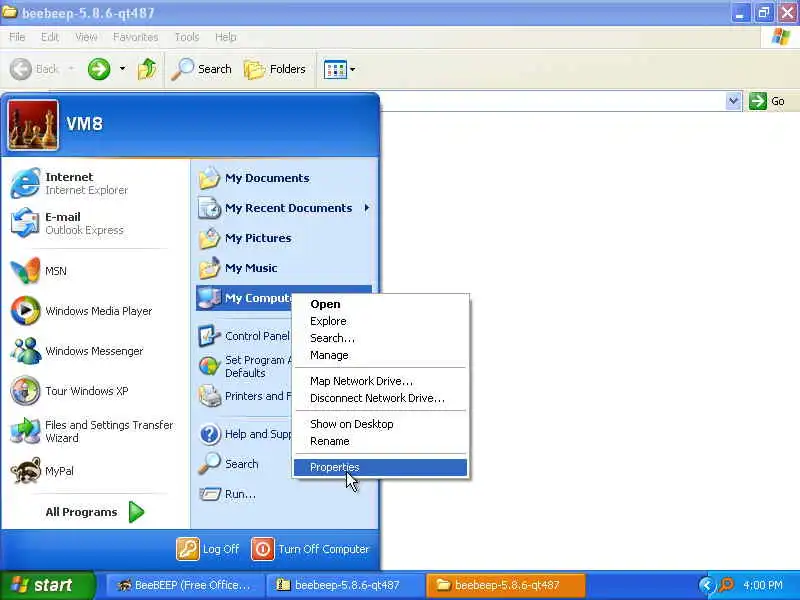Choose Open in context menu
800x600 pixels.
tap(380, 304)
